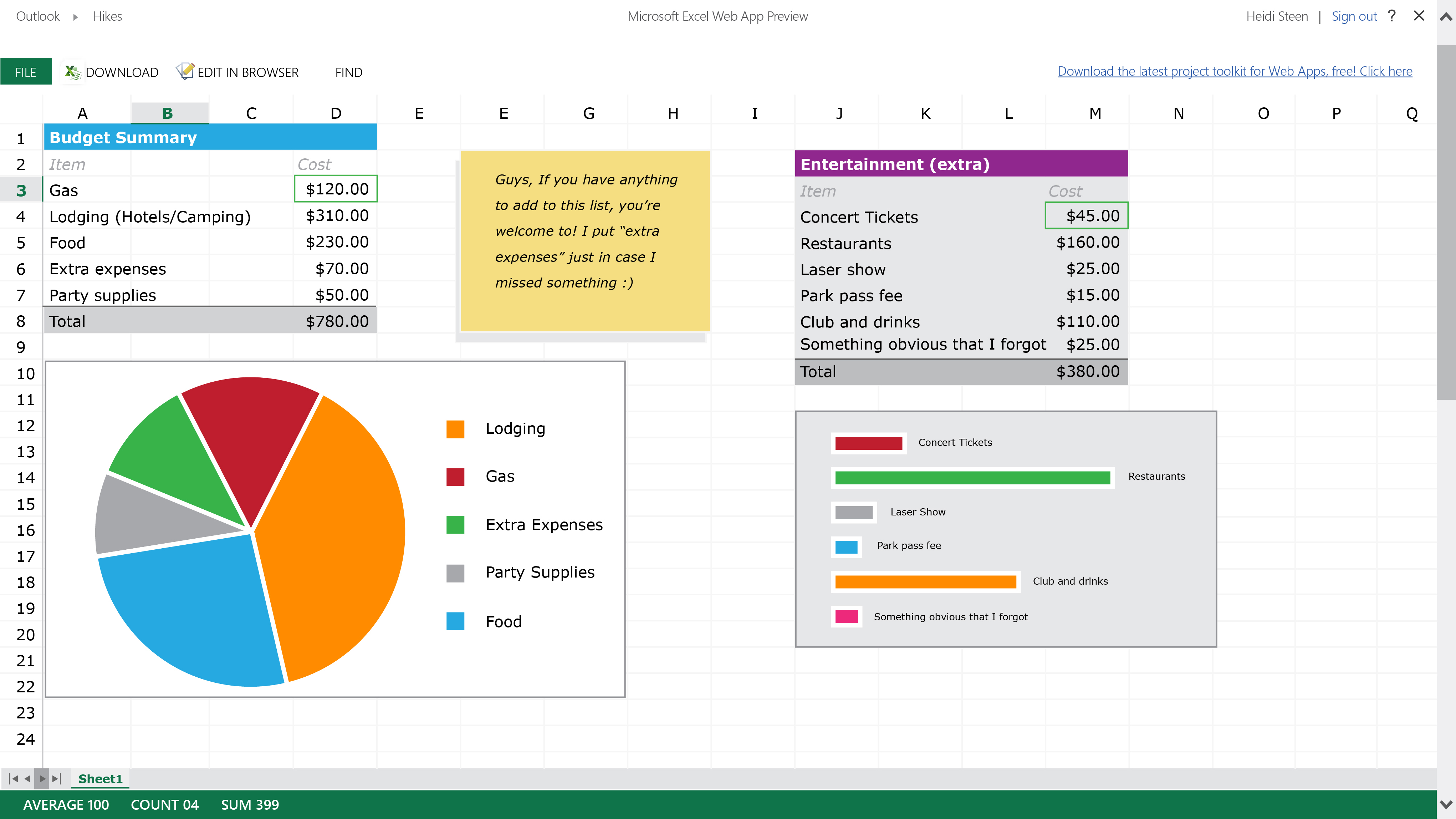Click the orange Lodging legend swatch

pos(455,429)
